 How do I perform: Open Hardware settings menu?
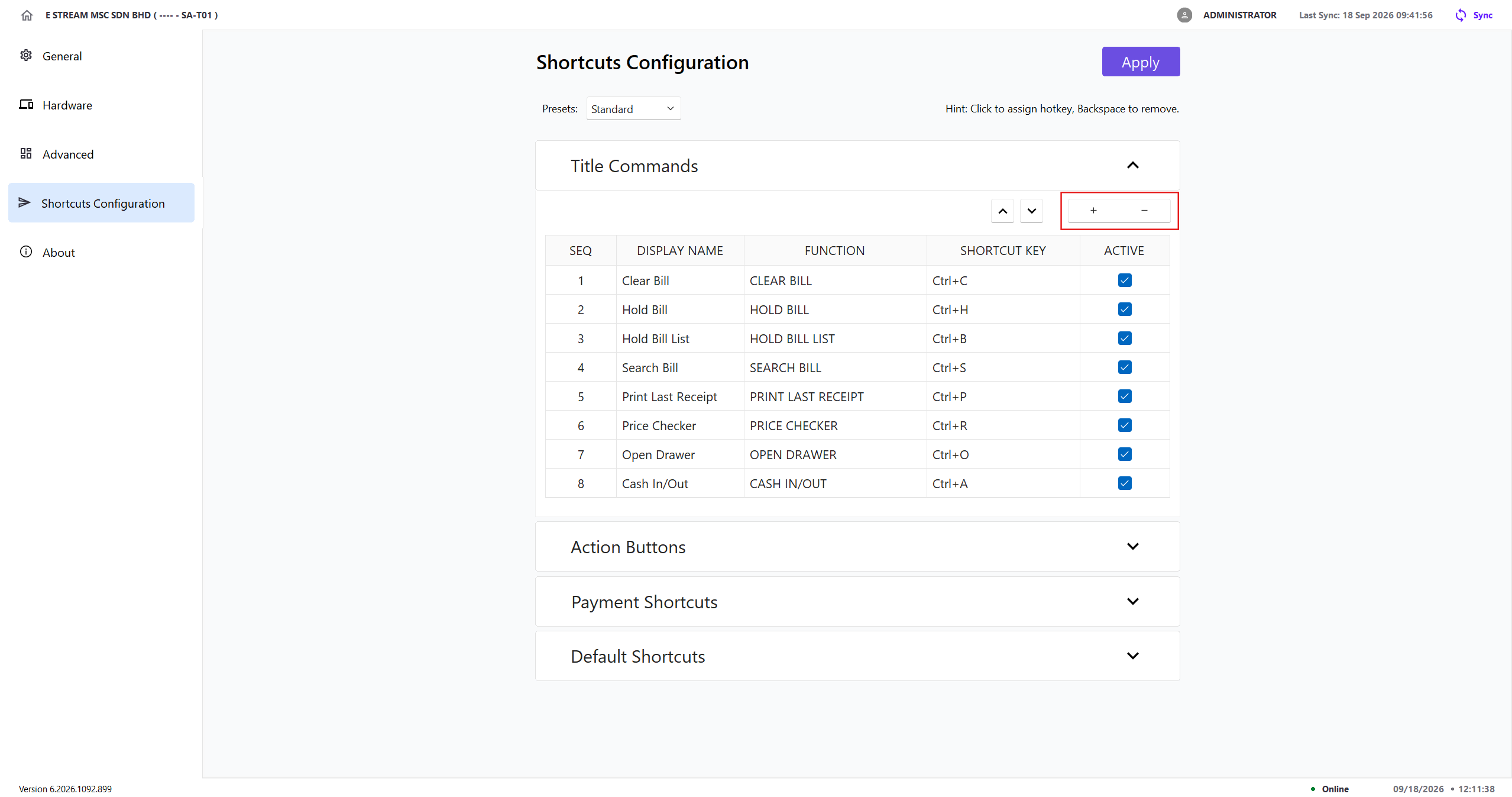point(101,105)
